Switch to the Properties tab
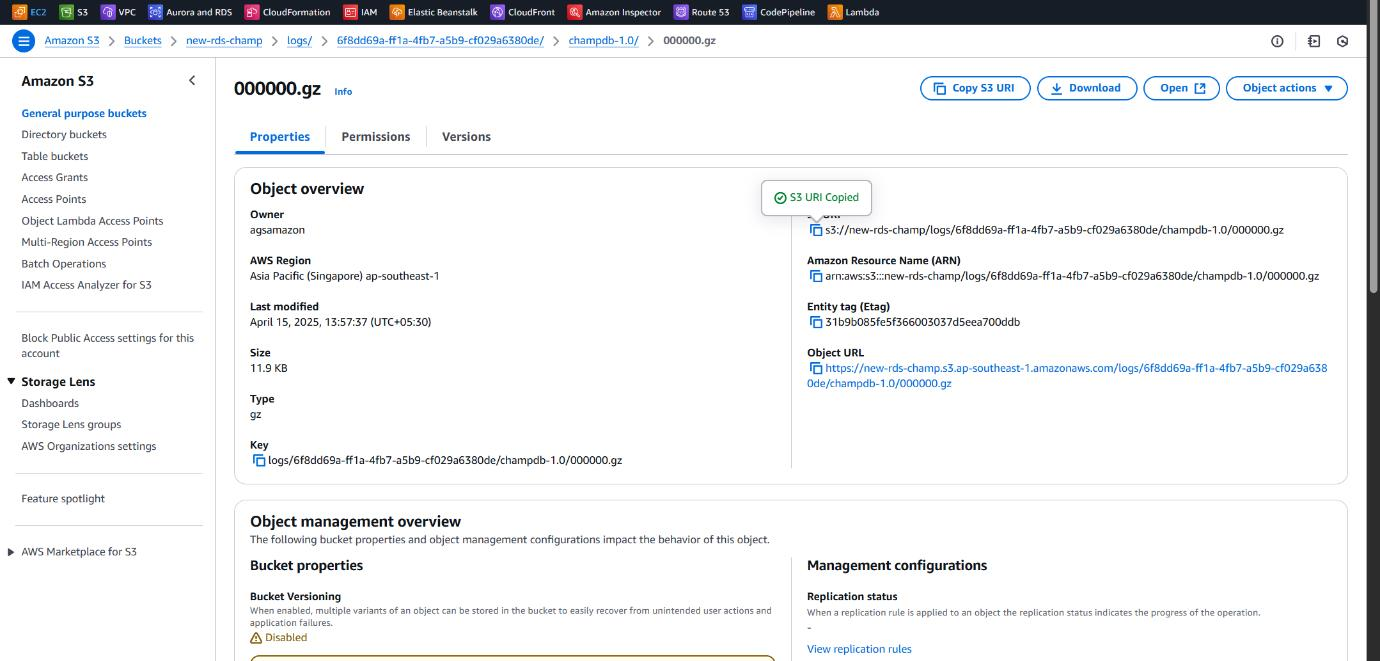The image size is (1380, 661). (x=280, y=137)
